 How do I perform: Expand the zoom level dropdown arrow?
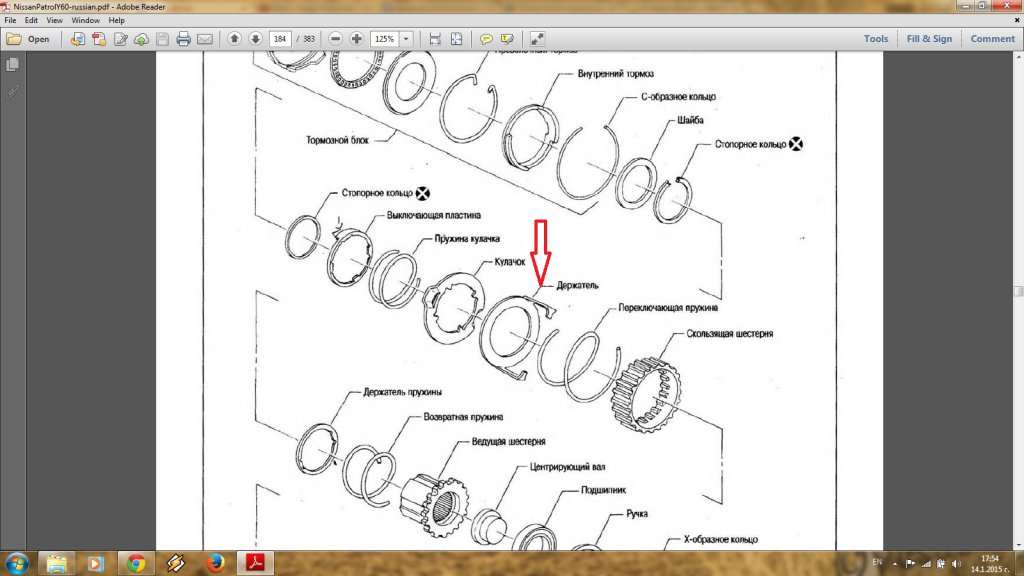(407, 39)
